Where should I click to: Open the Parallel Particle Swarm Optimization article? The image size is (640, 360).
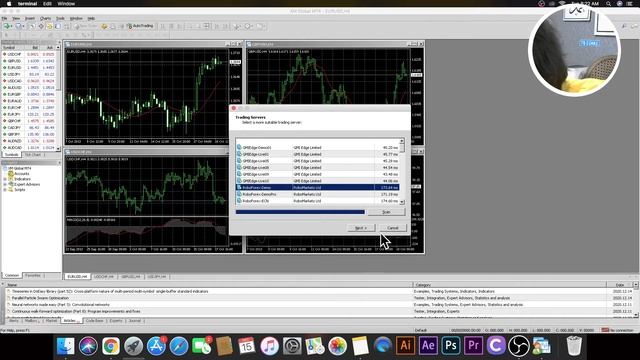pyautogui.click(x=40, y=298)
